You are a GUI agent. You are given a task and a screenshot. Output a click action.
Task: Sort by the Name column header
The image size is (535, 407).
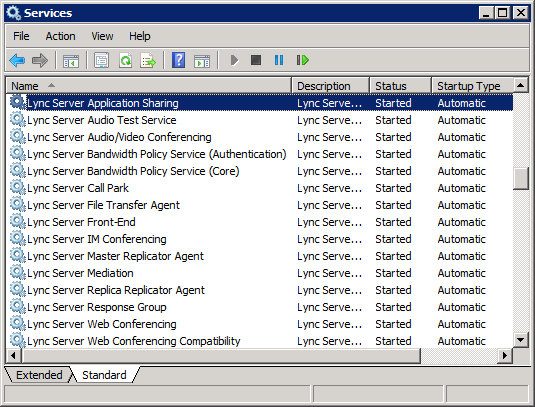(x=149, y=86)
